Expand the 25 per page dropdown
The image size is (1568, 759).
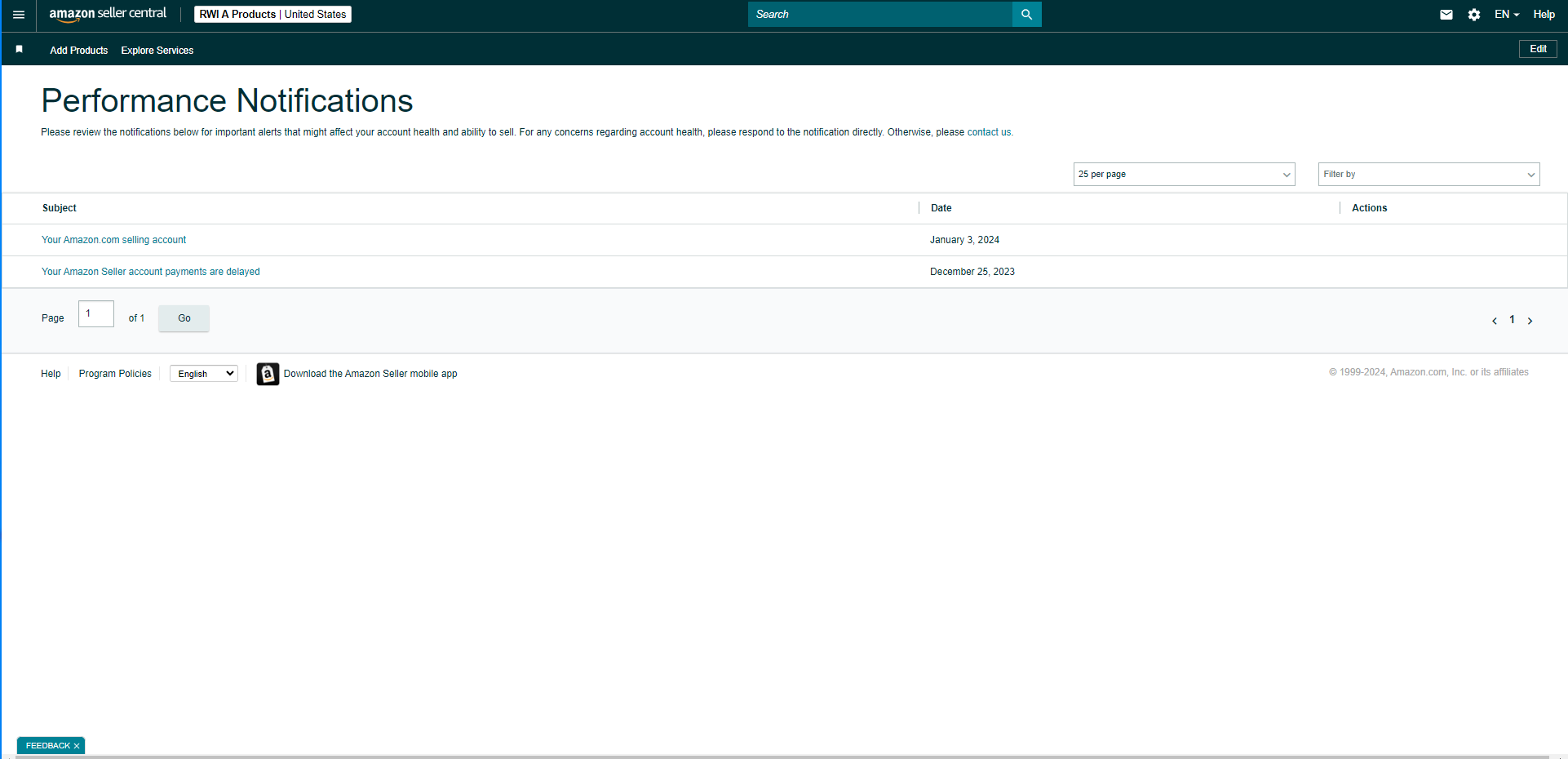[1184, 174]
